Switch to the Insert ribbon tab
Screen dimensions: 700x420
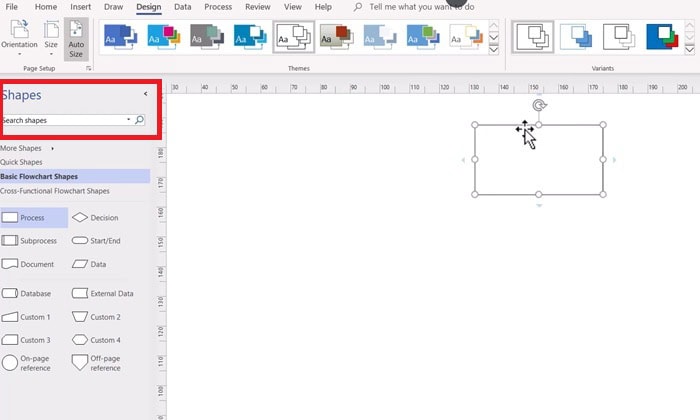pyautogui.click(x=80, y=7)
